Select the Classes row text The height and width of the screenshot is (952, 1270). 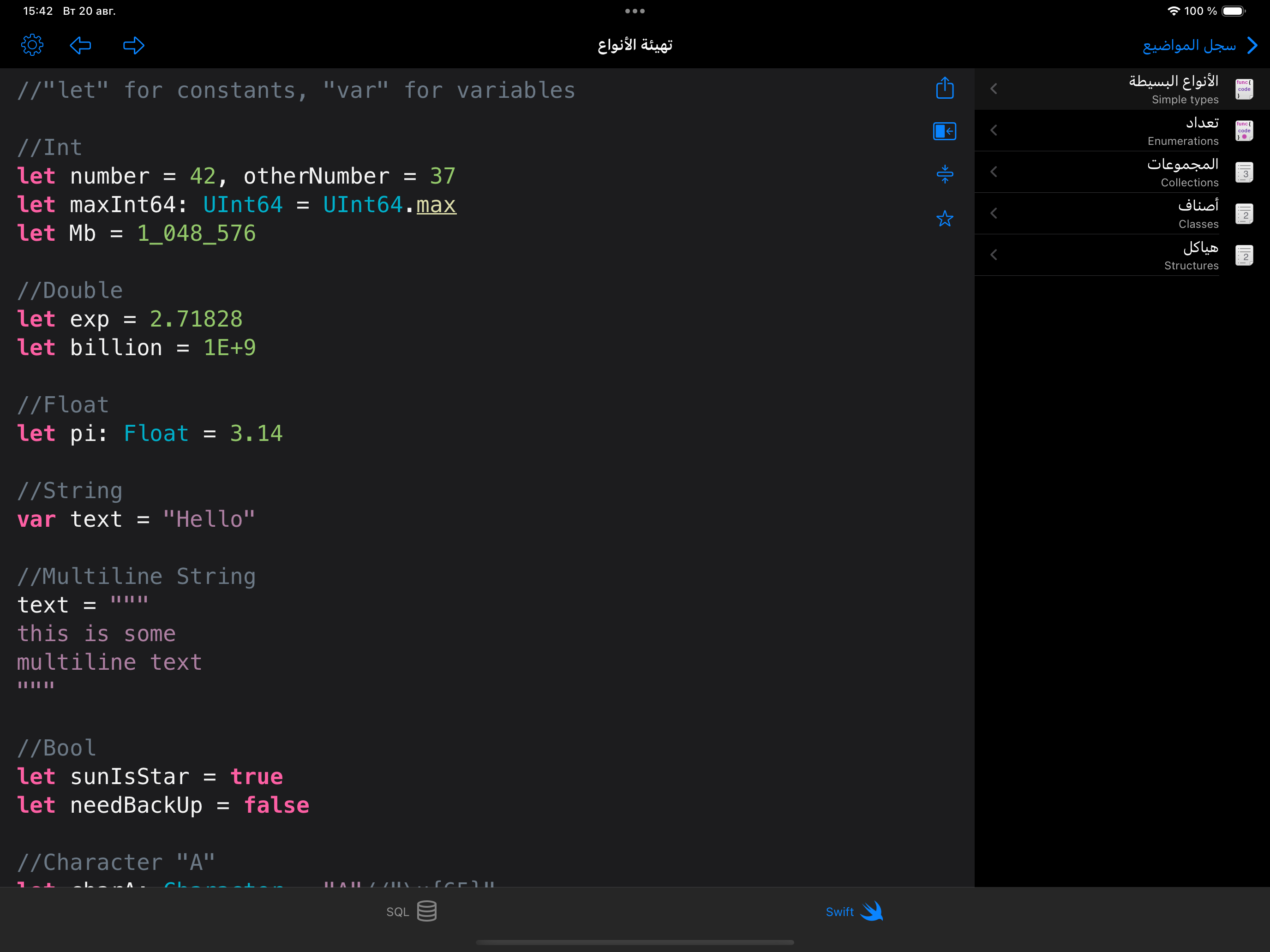coord(1198,214)
